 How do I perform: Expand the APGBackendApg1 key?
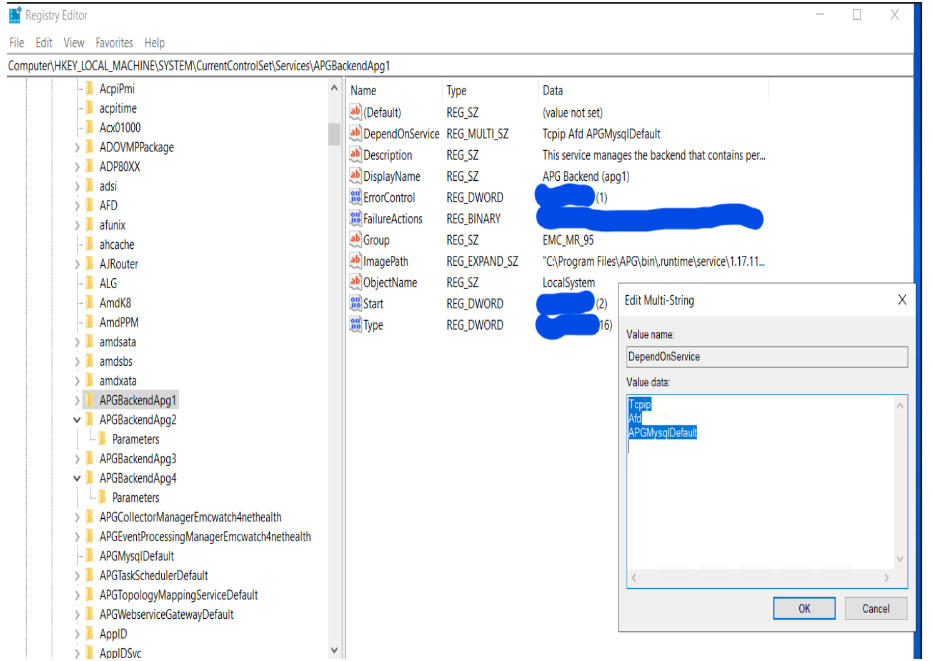tap(77, 401)
